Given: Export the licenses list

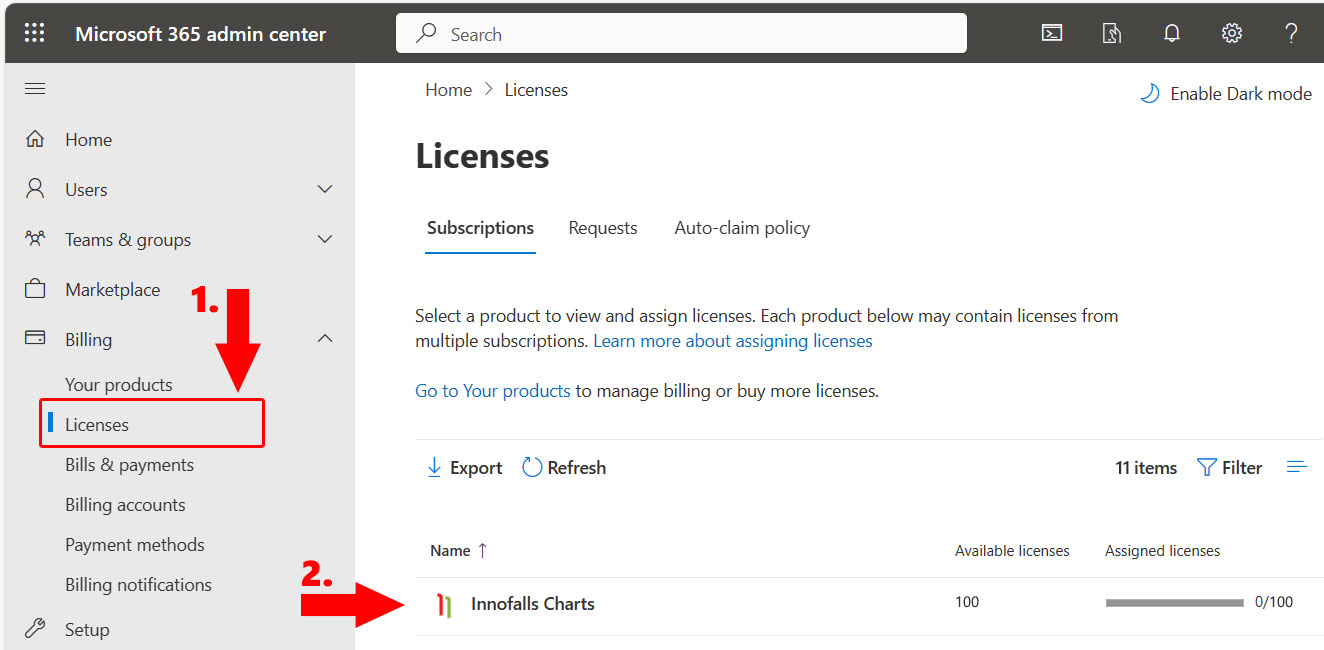Looking at the screenshot, I should click(464, 467).
